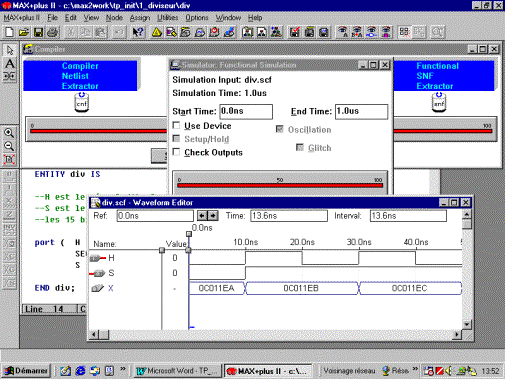Launch Internet Explorer from quick launch
Screen dimensions: 505x379
(80, 371)
